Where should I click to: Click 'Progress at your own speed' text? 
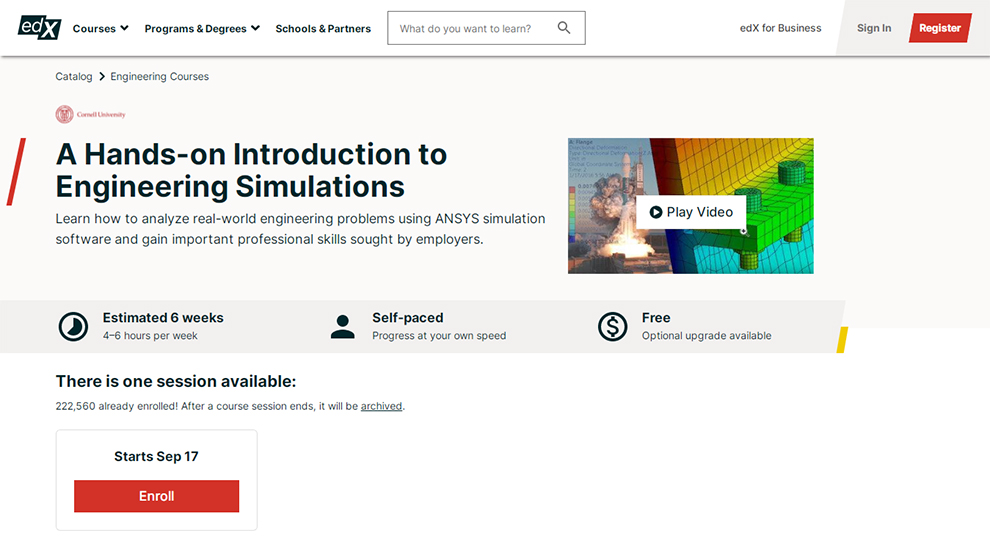[439, 336]
